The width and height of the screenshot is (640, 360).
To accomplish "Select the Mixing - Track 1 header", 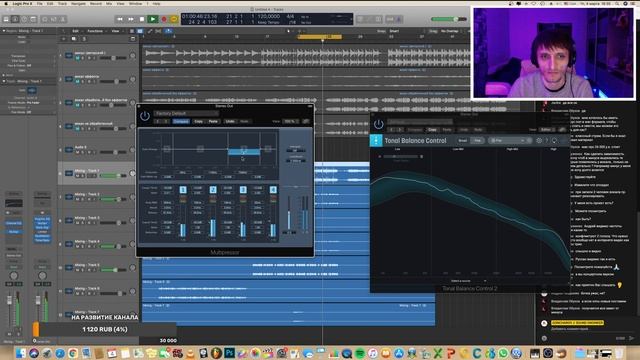I will point(98,173).
